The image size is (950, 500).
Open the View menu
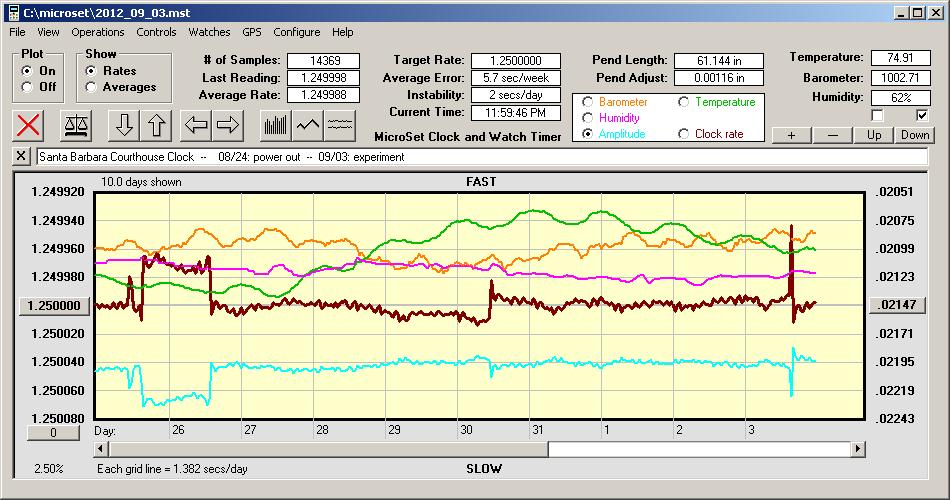coord(48,32)
